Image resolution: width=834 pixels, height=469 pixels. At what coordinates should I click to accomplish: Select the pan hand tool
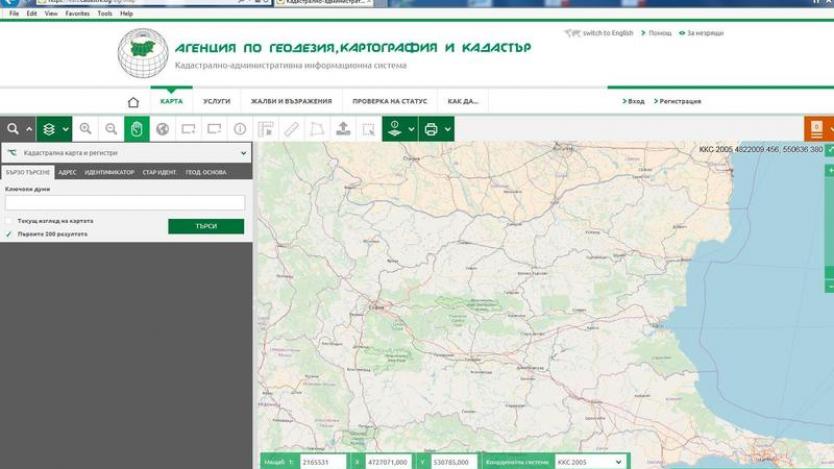(x=137, y=129)
